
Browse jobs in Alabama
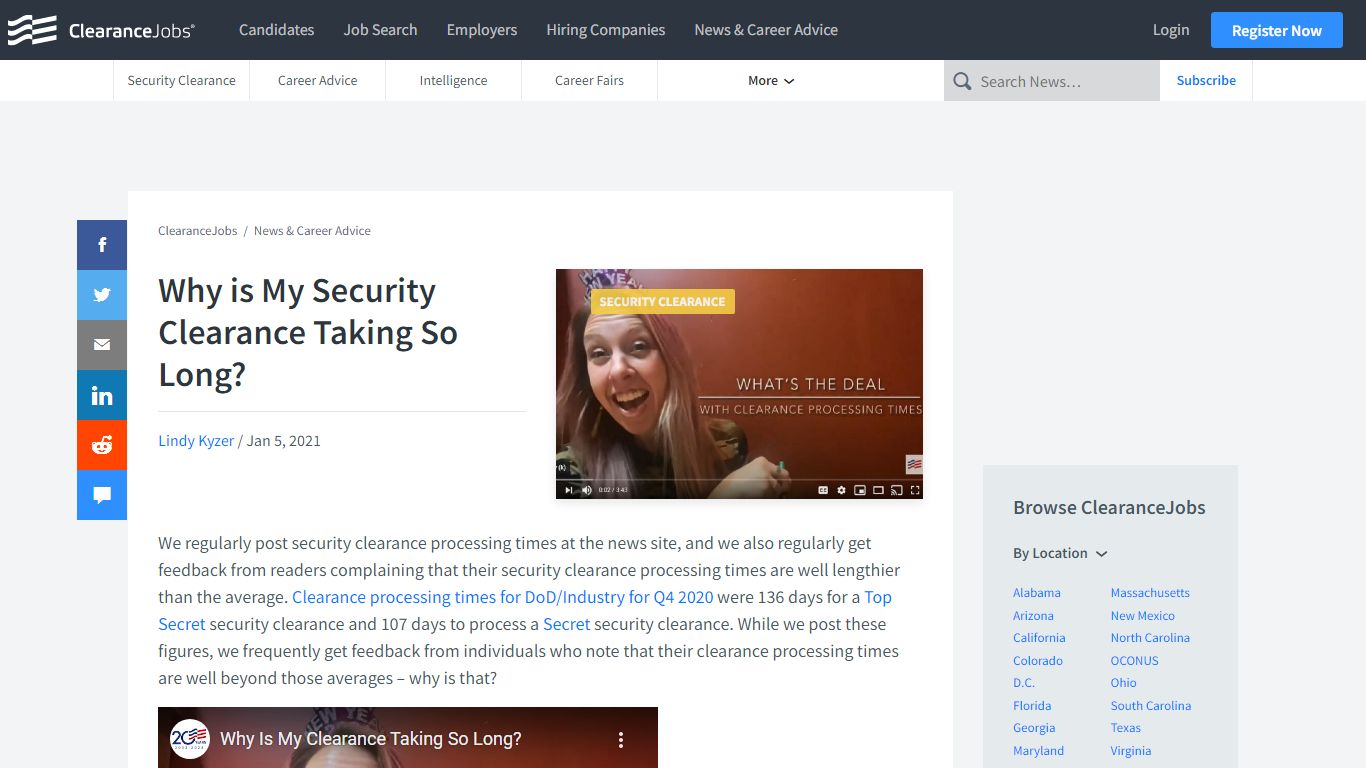[x=1037, y=593]
